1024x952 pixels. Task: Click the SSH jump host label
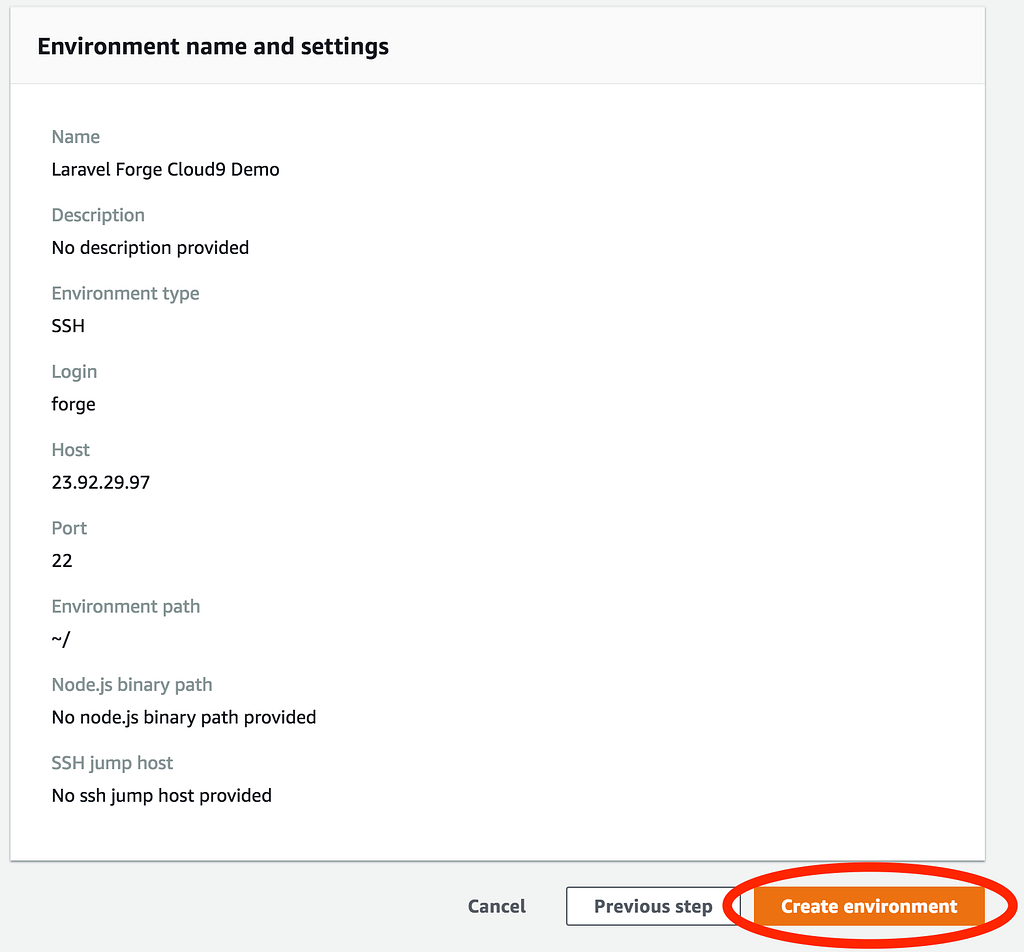[x=112, y=763]
